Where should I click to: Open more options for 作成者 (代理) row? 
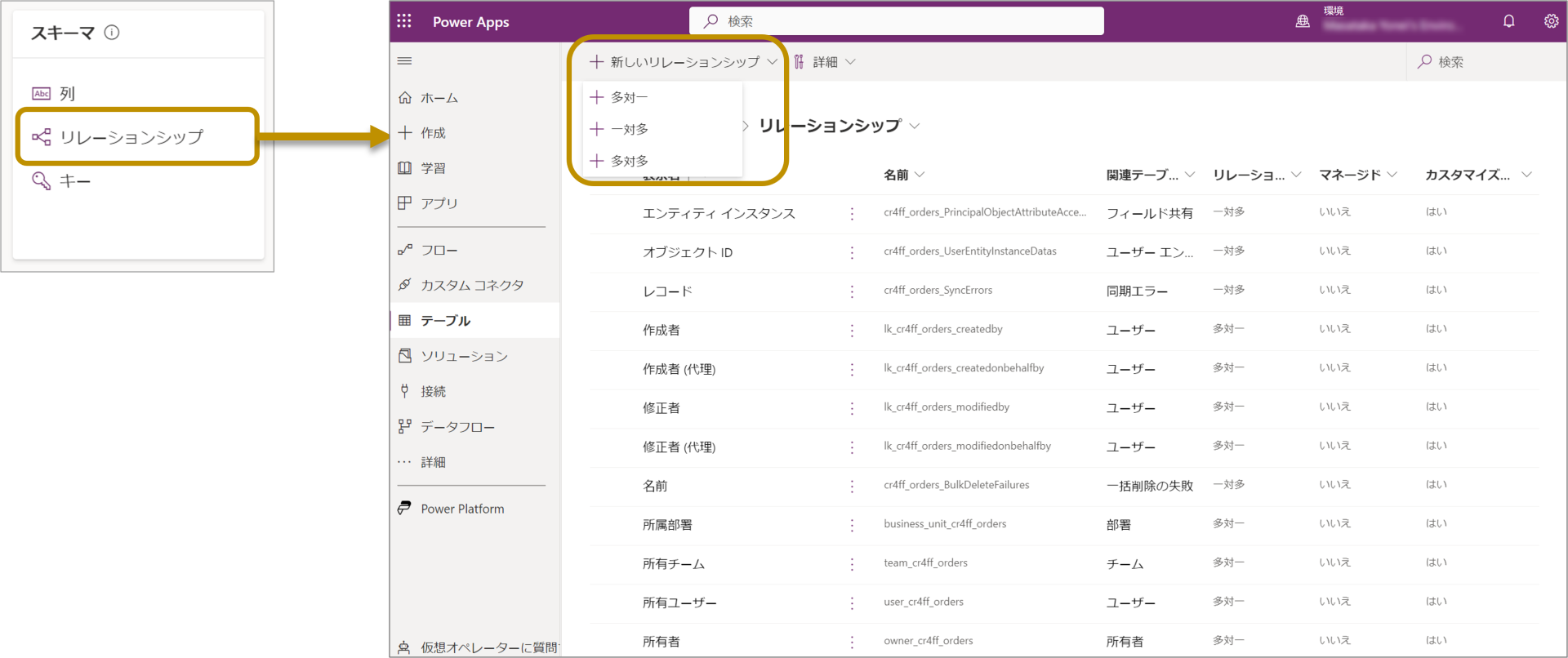pyautogui.click(x=852, y=370)
